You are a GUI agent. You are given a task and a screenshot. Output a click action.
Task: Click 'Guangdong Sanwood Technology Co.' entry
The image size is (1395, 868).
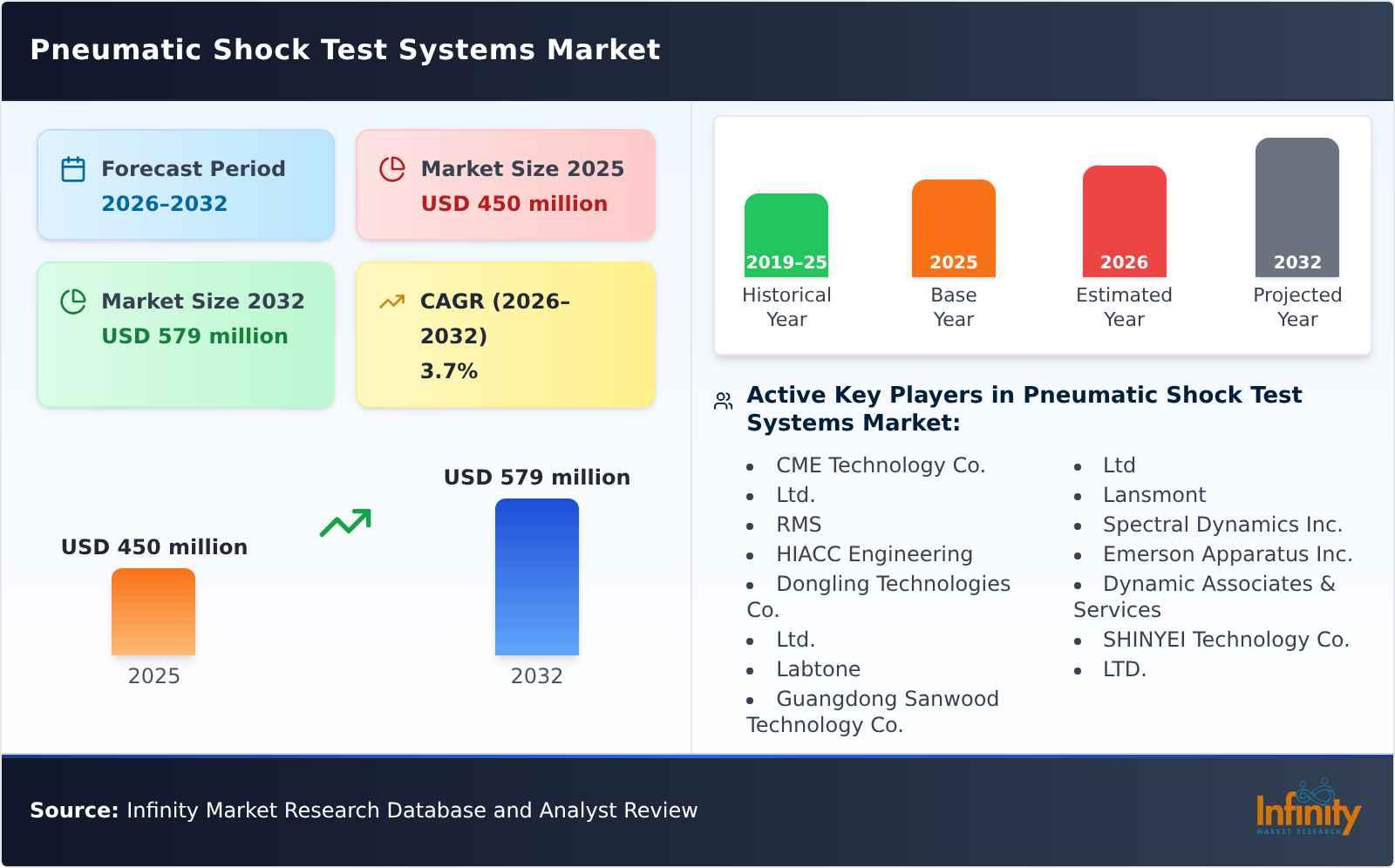[873, 712]
